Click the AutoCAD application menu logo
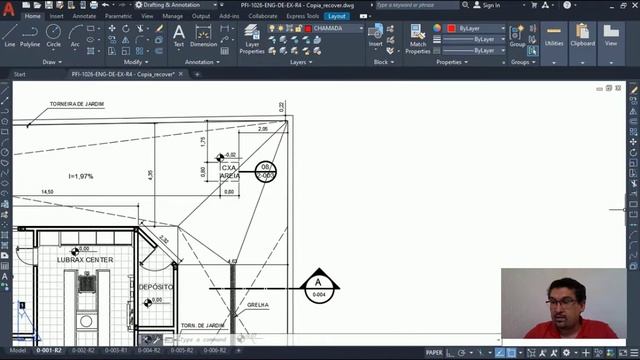 [x=9, y=9]
